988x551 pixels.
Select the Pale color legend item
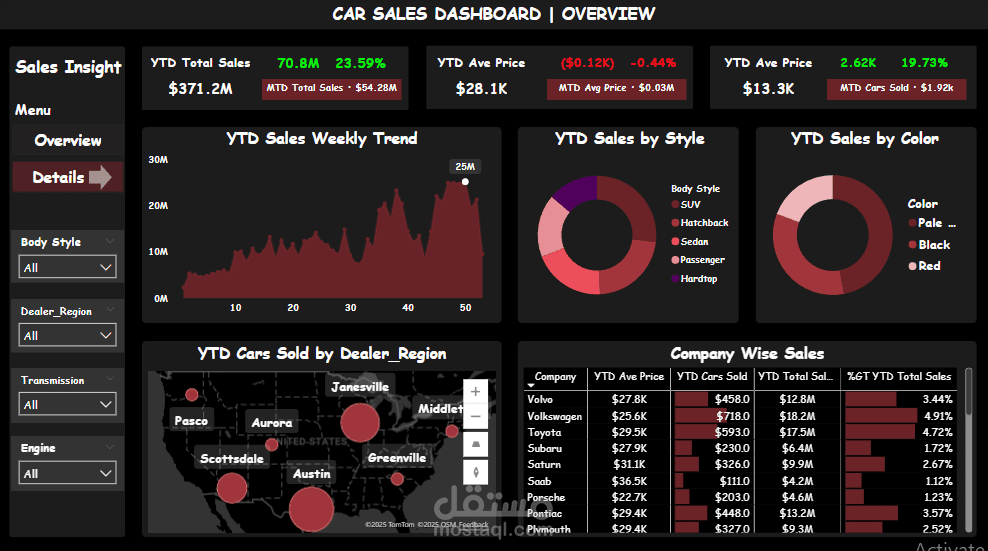[x=932, y=223]
